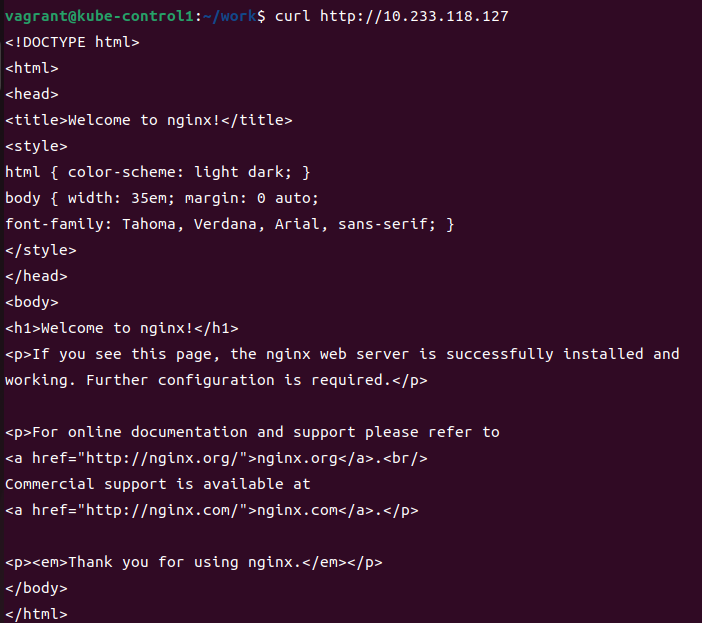Click the closing </html> tag
This screenshot has height=623, width=702.
[x=36, y=614]
